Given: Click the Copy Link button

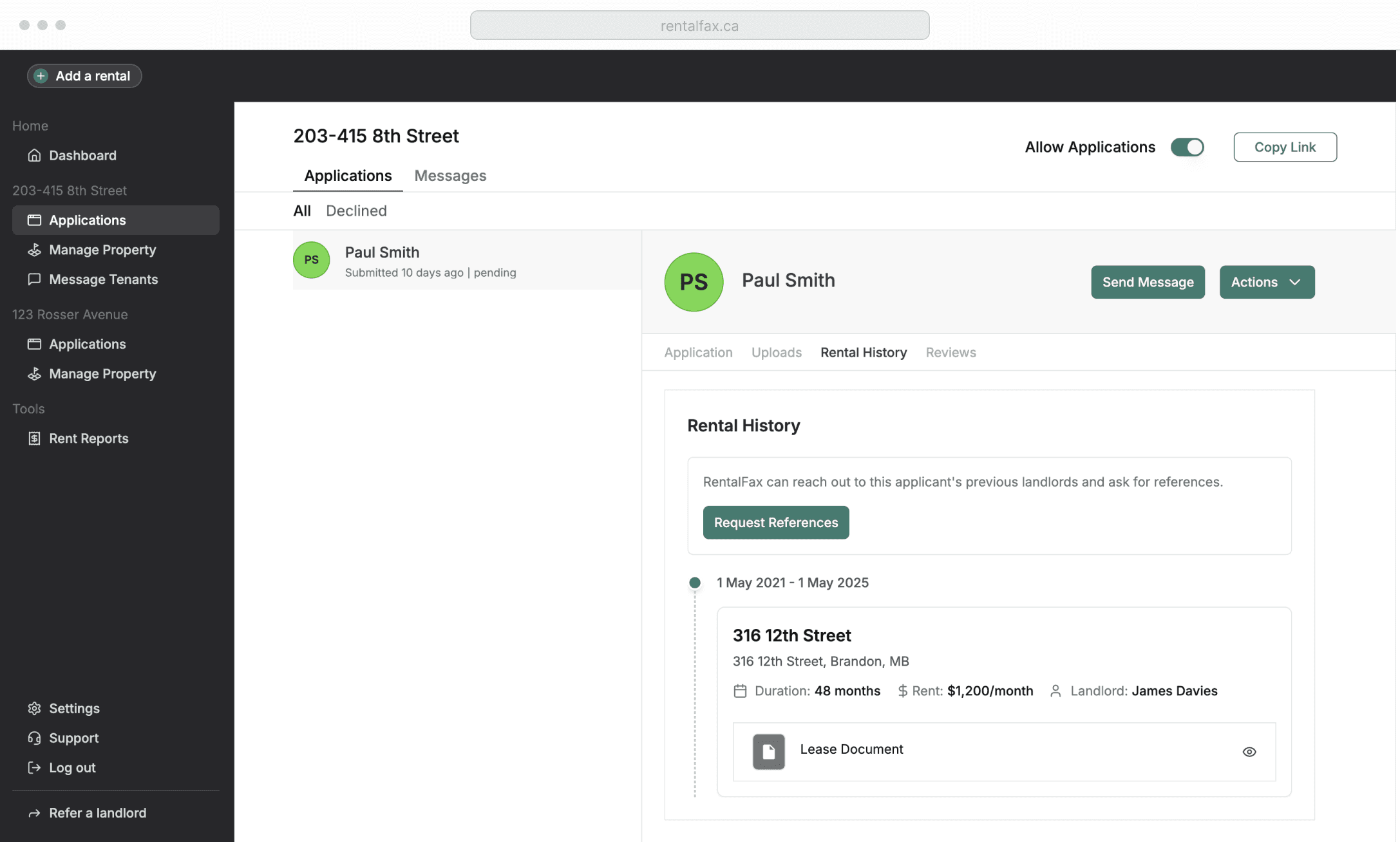Looking at the screenshot, I should (1285, 147).
